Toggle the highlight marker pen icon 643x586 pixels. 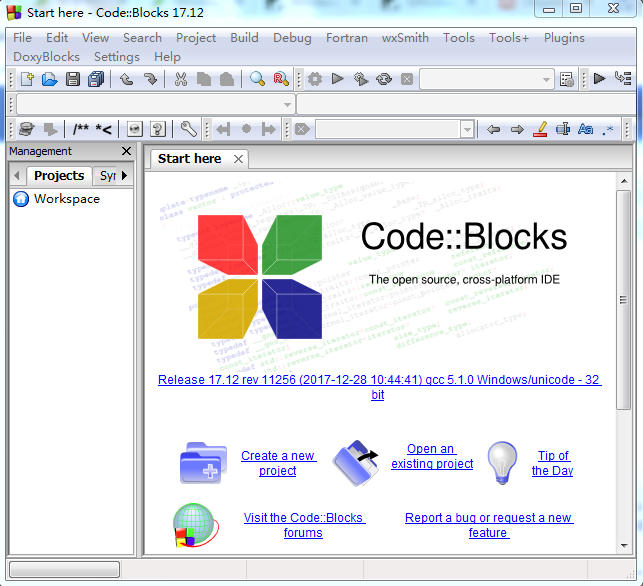540,129
